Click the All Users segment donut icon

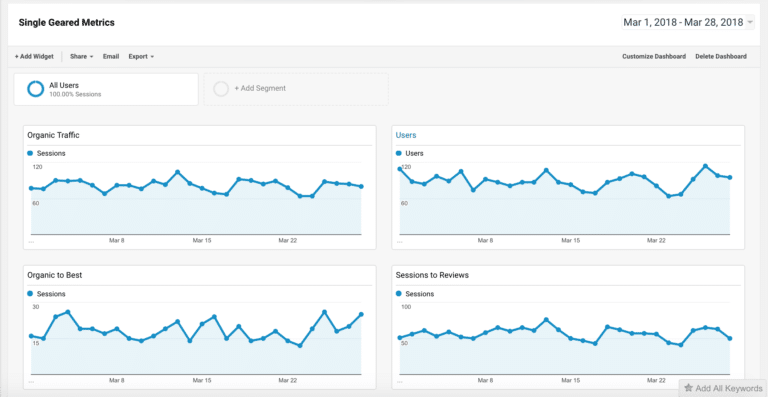[x=36, y=89]
